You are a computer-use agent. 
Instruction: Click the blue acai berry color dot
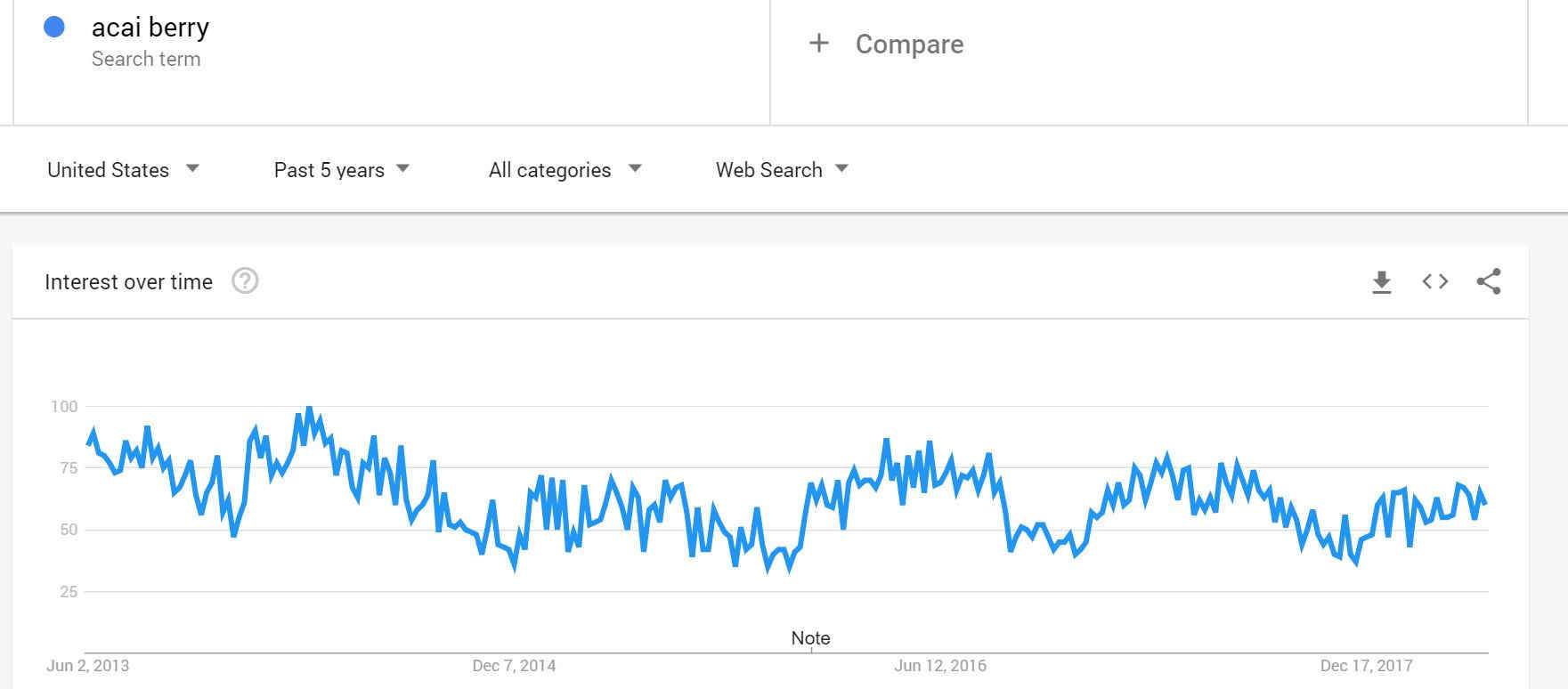[x=54, y=28]
